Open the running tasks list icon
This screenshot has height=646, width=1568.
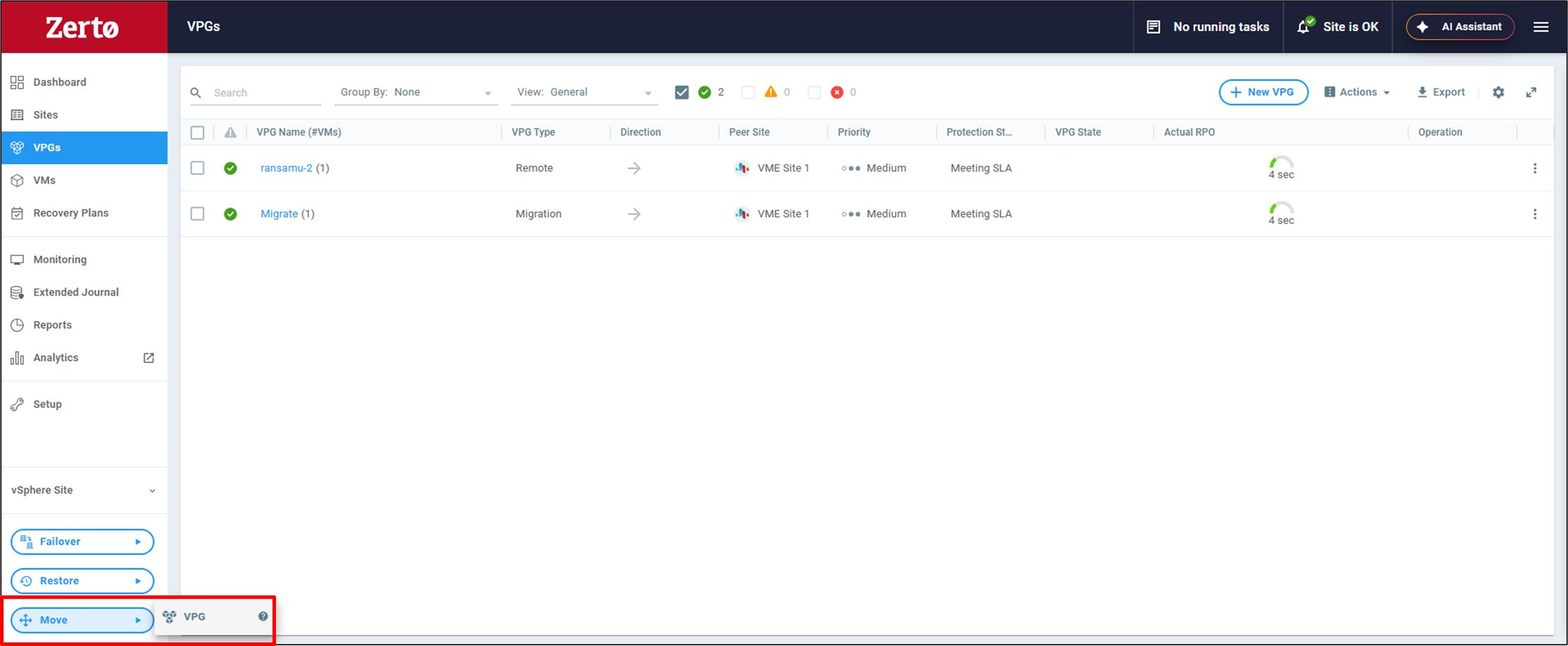[x=1153, y=27]
